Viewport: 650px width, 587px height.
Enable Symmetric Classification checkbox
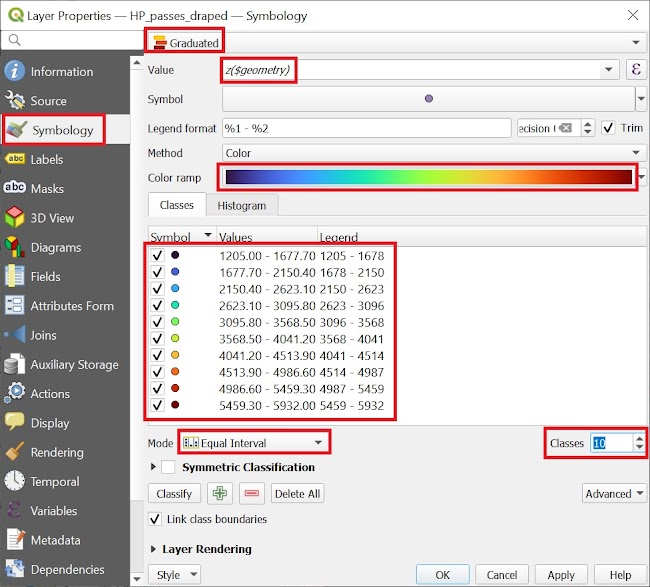coord(168,467)
